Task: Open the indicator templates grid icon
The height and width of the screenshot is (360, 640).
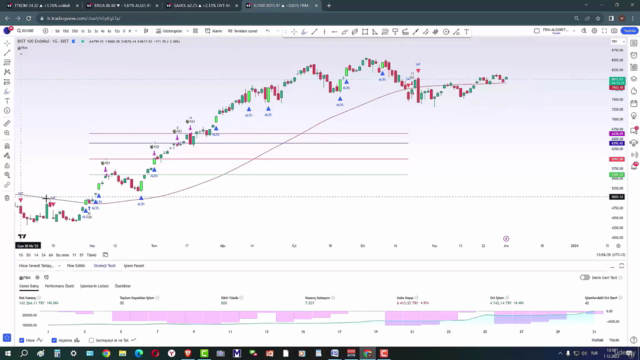Action: [196, 31]
